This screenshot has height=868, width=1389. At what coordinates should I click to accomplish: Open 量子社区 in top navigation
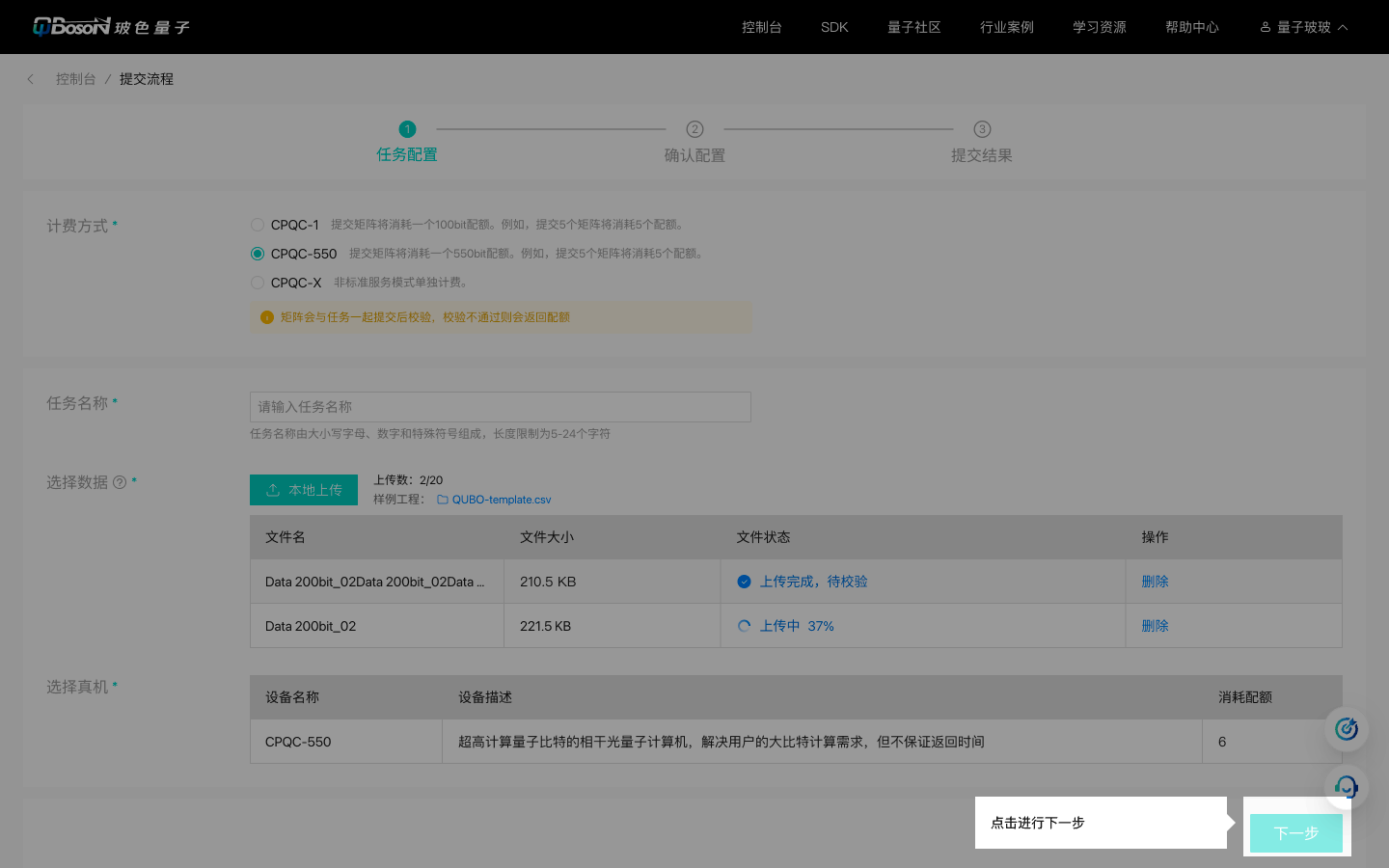(913, 27)
